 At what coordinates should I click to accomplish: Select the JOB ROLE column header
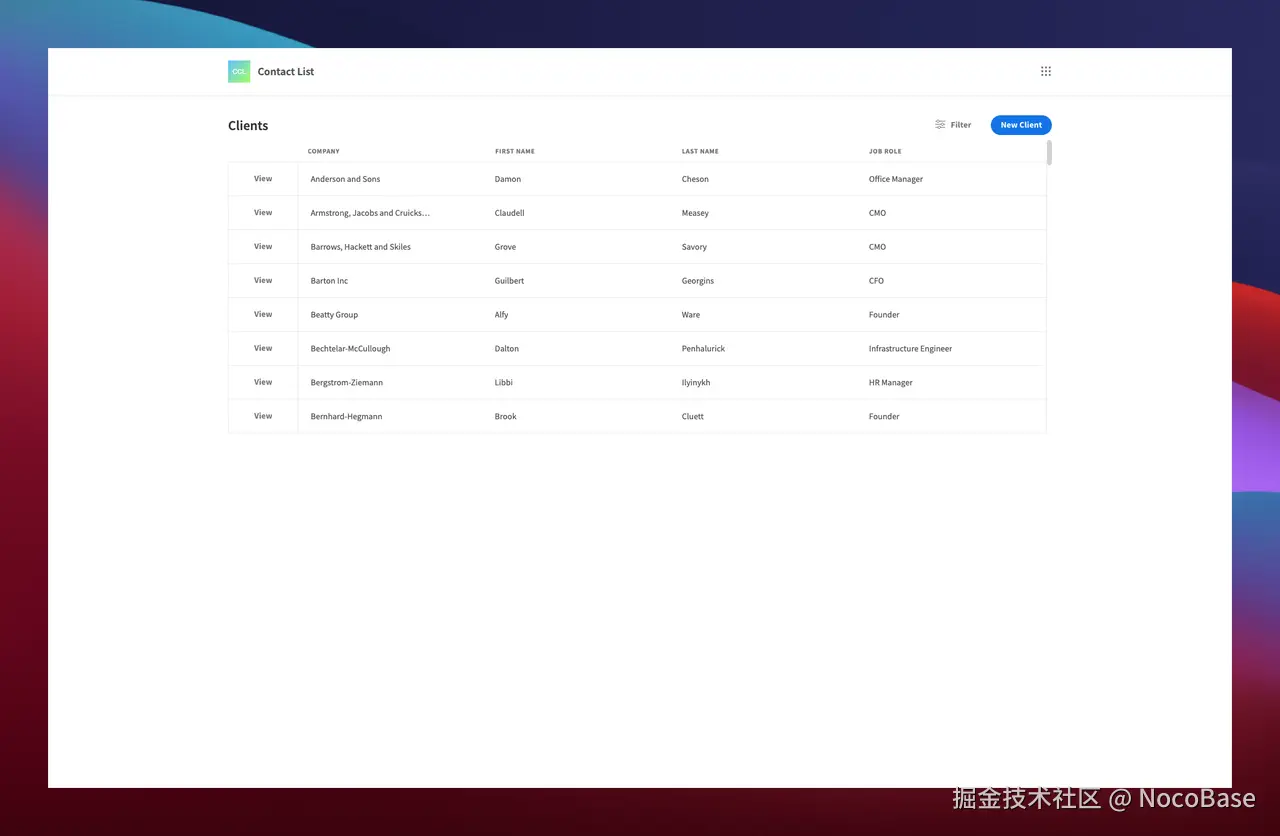click(x=885, y=151)
